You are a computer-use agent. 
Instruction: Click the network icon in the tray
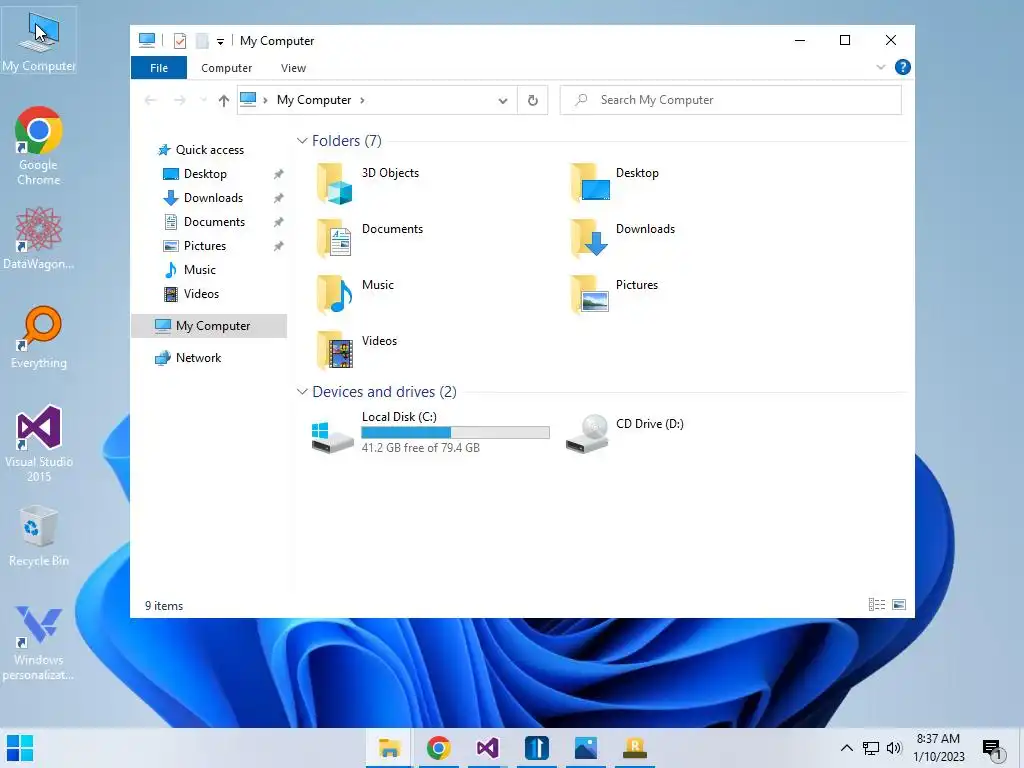click(871, 748)
